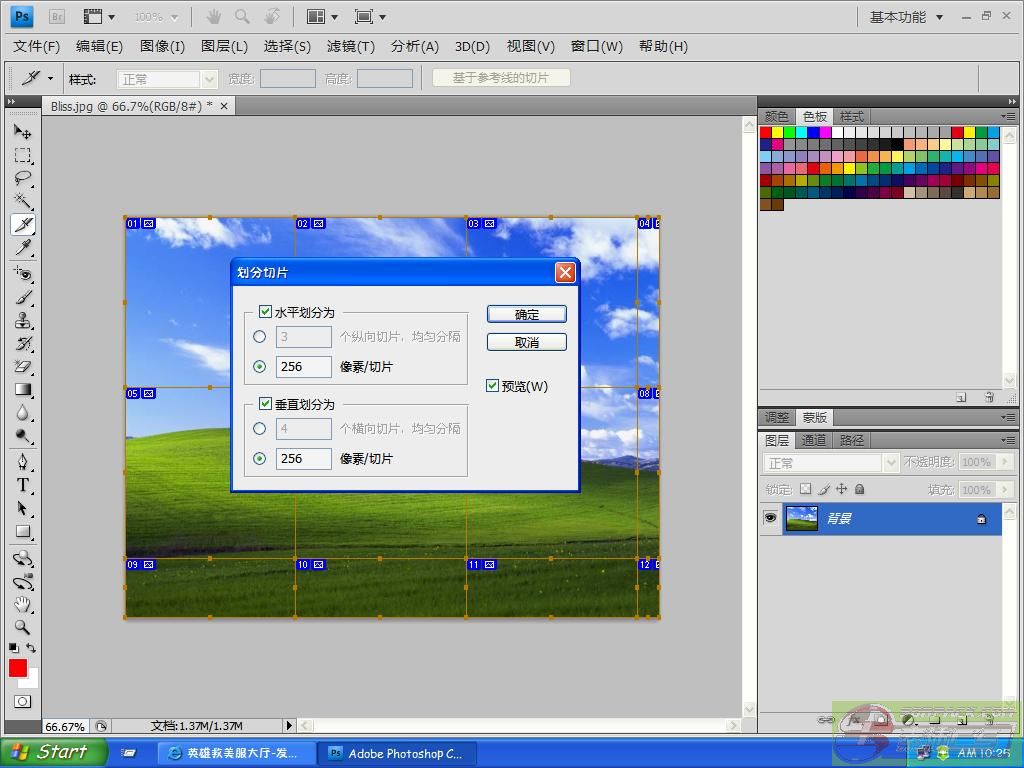Screen dimensions: 1024x768
Task: Select the Move tool
Action: [x=23, y=132]
